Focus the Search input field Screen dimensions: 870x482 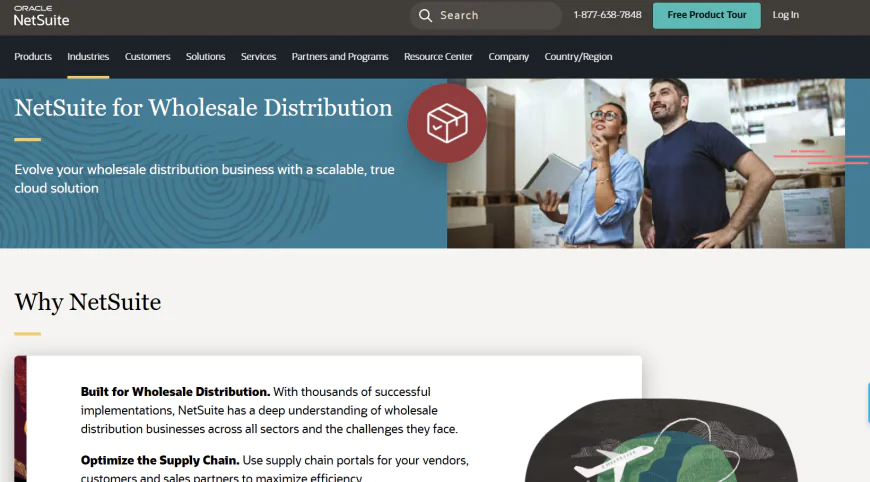[486, 16]
